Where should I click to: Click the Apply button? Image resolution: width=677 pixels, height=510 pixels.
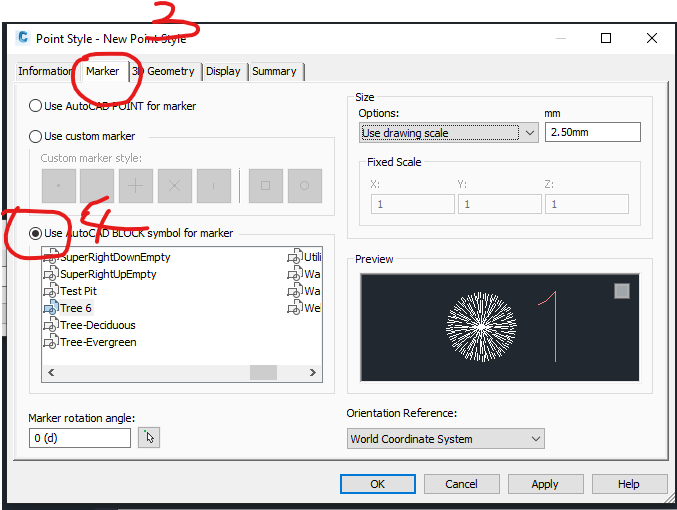[x=545, y=484]
